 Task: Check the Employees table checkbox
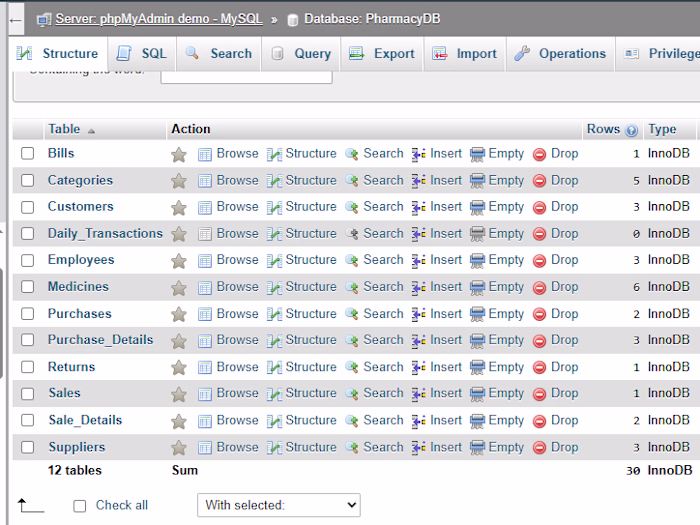(28, 260)
